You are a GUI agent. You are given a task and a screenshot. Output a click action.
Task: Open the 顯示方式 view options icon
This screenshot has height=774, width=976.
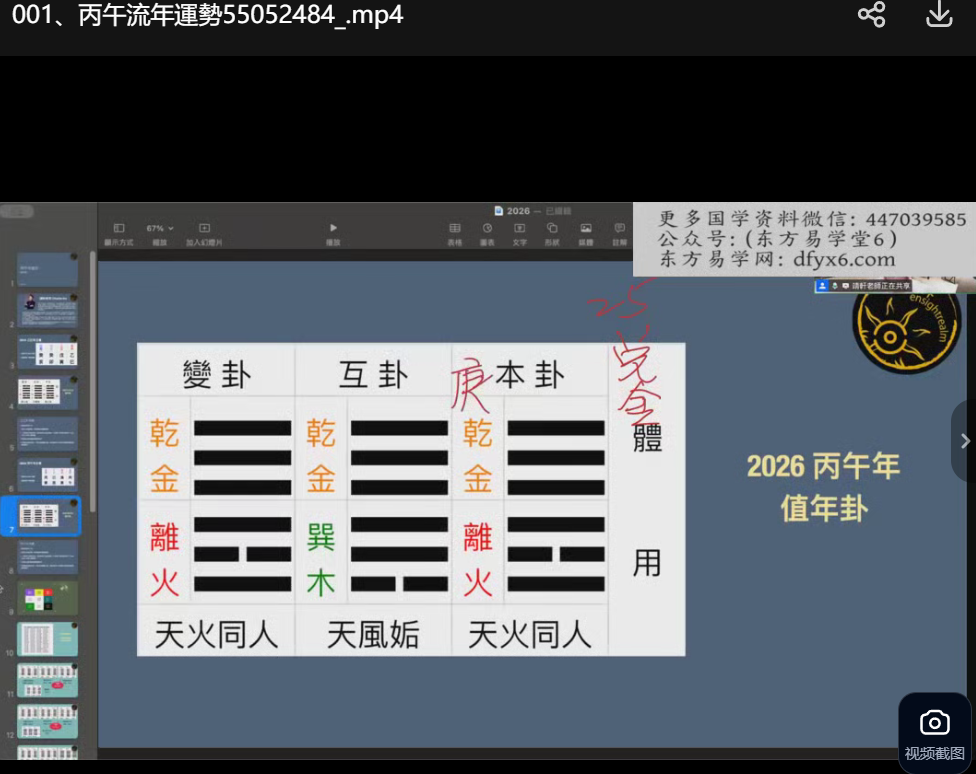click(x=119, y=229)
